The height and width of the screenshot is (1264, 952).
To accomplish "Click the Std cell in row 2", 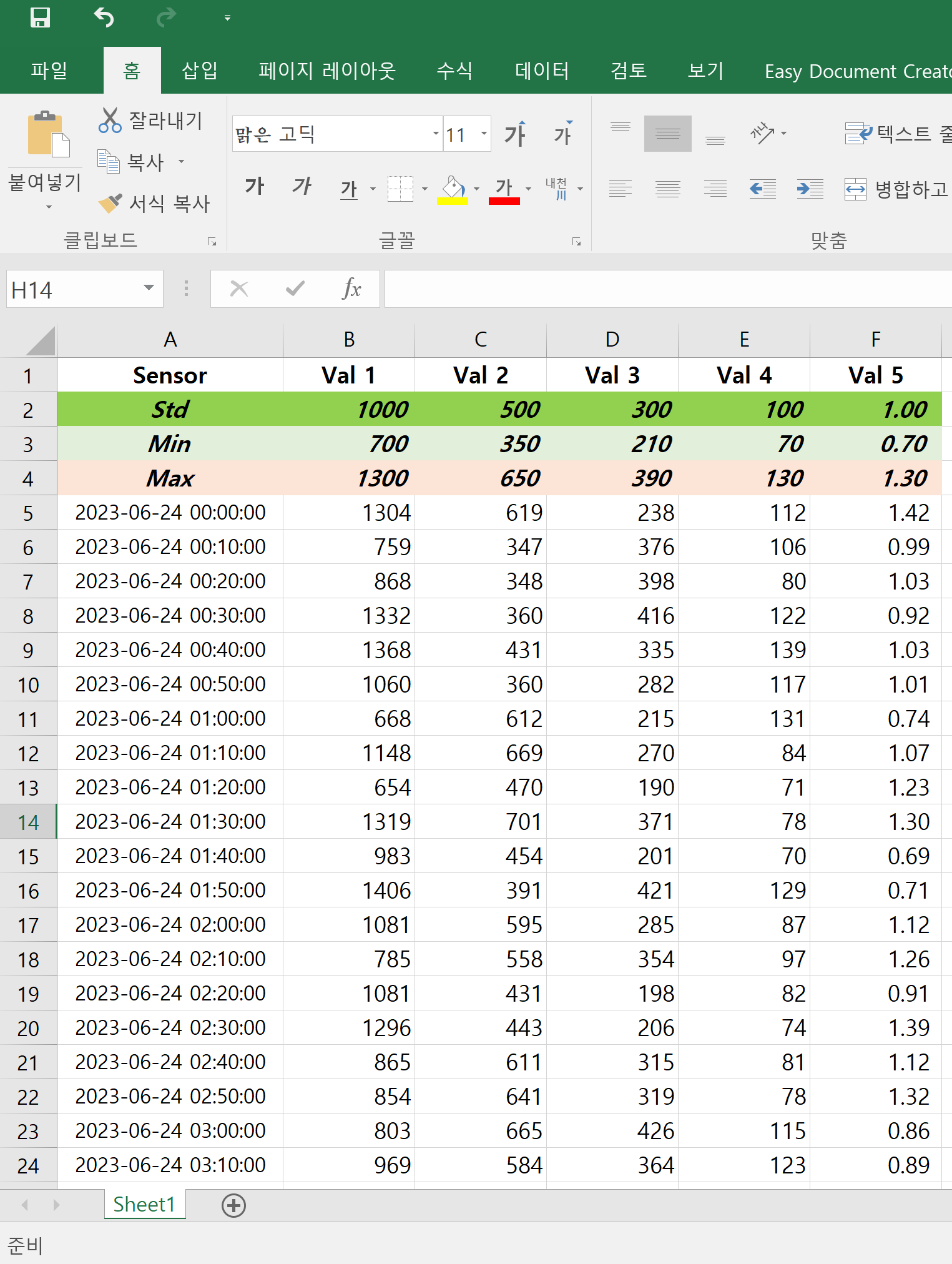I will tap(170, 410).
